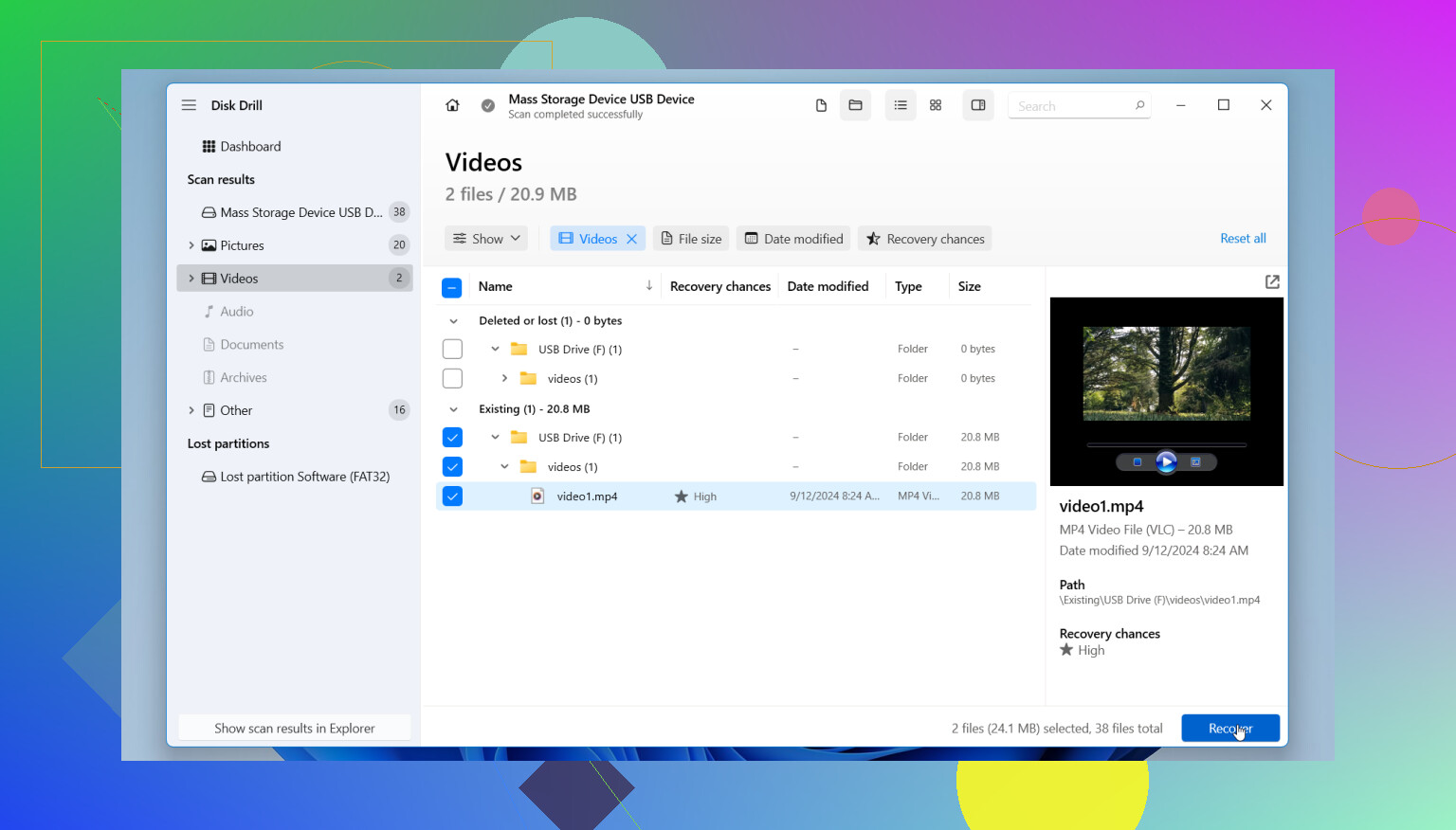Image resolution: width=1456 pixels, height=830 pixels.
Task: Collapse the Deleted or lost group
Action: [x=453, y=321]
